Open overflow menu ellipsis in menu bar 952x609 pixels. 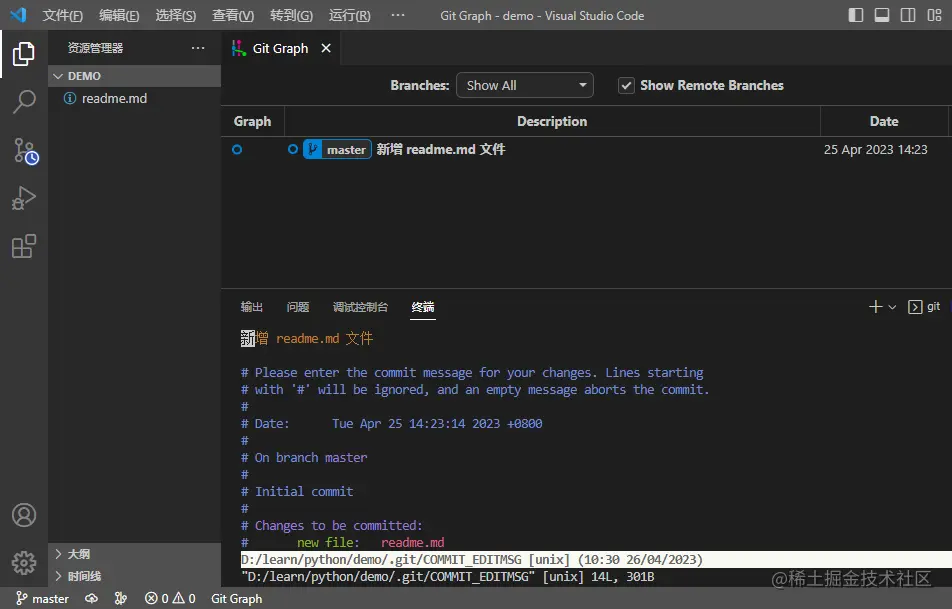pos(398,15)
